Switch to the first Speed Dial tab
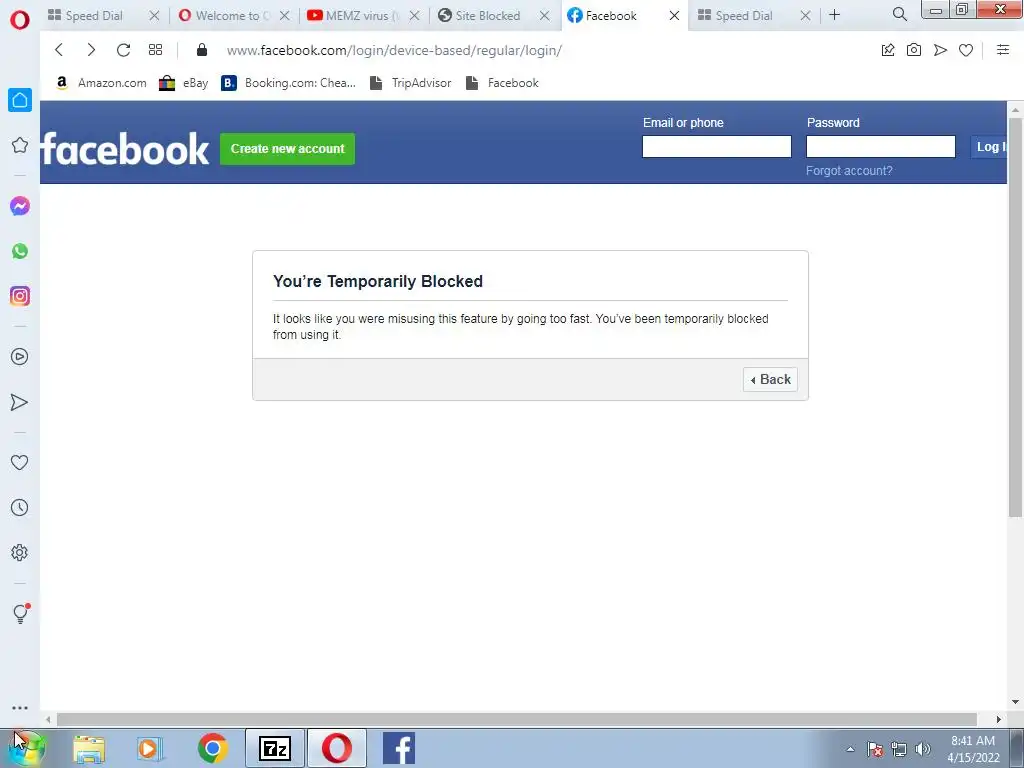Screen dimensions: 1024x768 coord(94,16)
